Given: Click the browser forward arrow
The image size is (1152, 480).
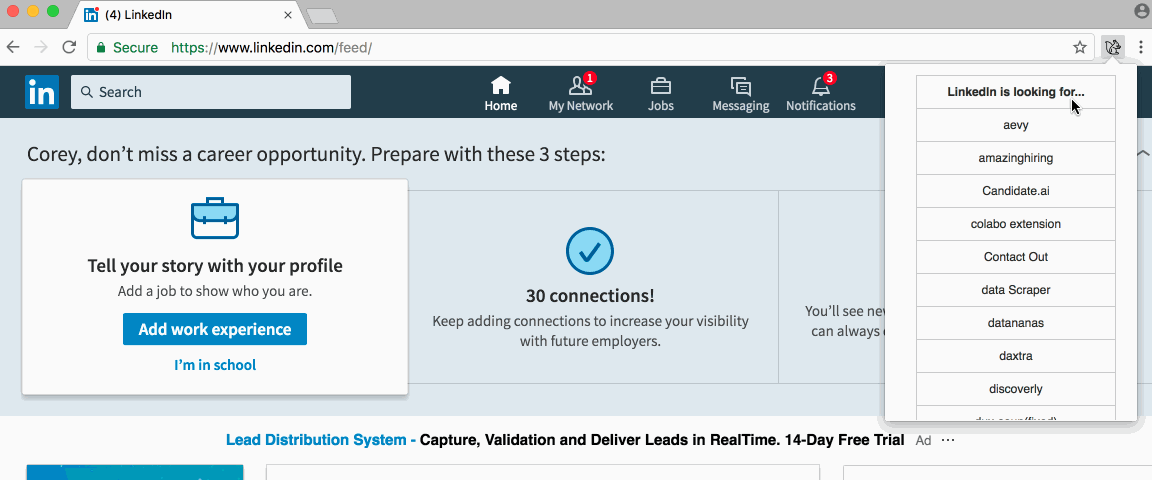Looking at the screenshot, I should click(41, 47).
